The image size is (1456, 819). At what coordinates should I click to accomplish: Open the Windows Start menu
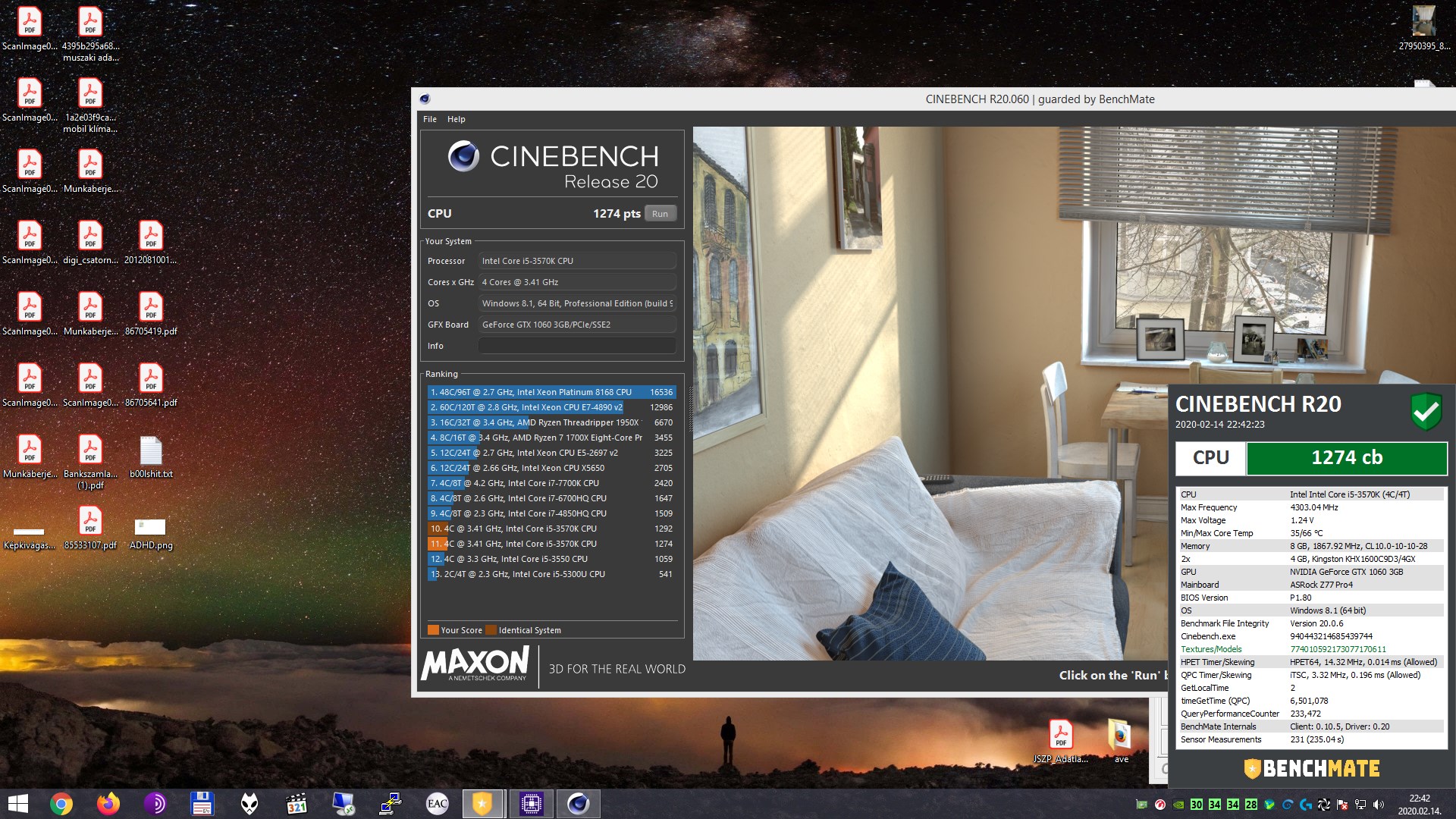pyautogui.click(x=17, y=804)
